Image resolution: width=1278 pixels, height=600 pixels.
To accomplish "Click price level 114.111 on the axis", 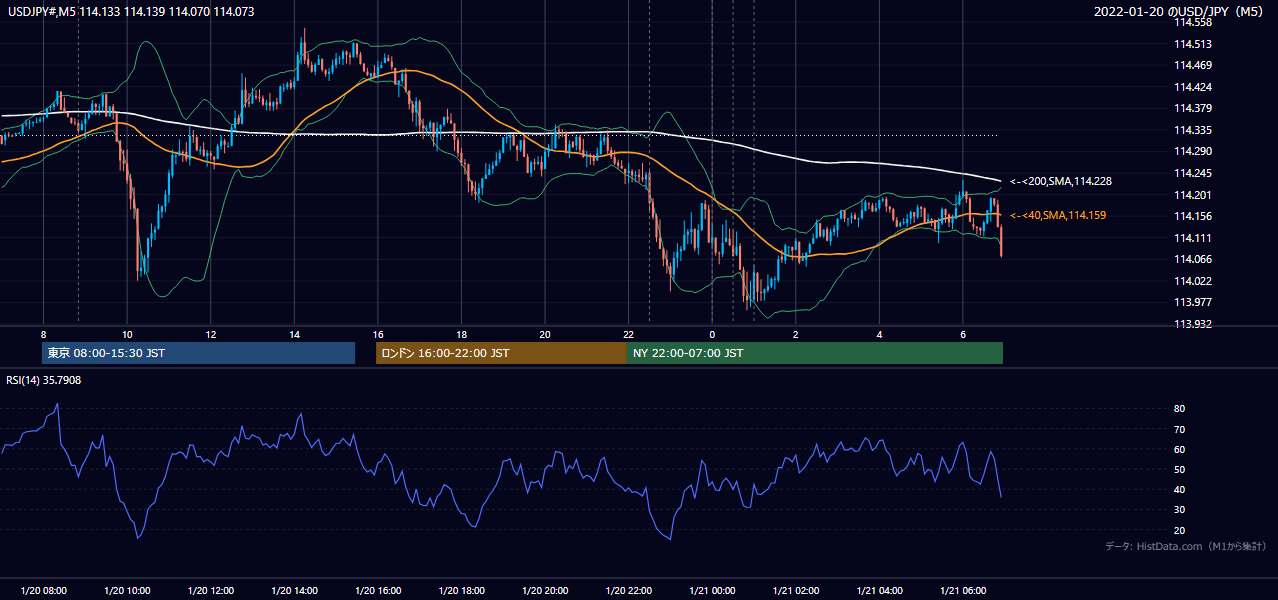I will coord(1193,238).
